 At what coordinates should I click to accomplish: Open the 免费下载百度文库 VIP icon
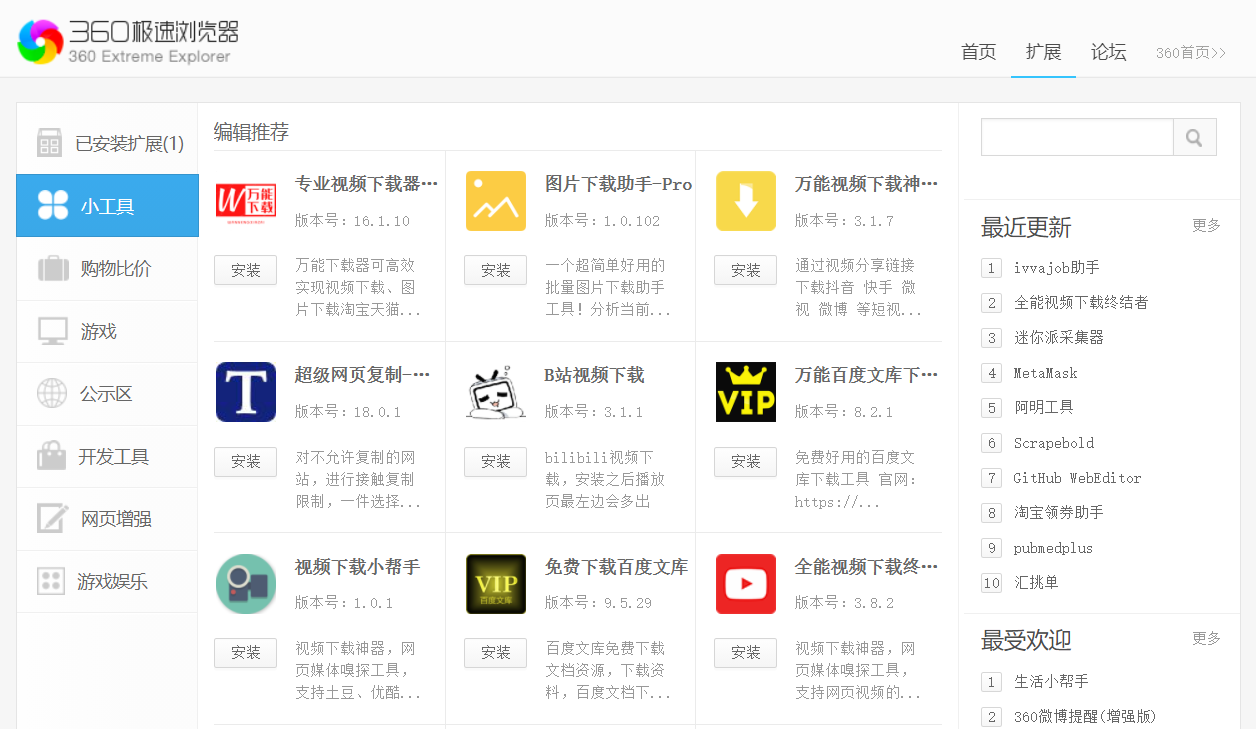point(496,584)
